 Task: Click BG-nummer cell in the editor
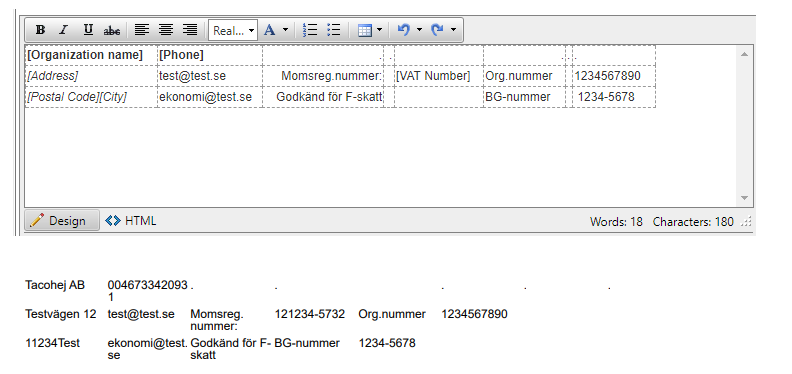[x=524, y=97]
